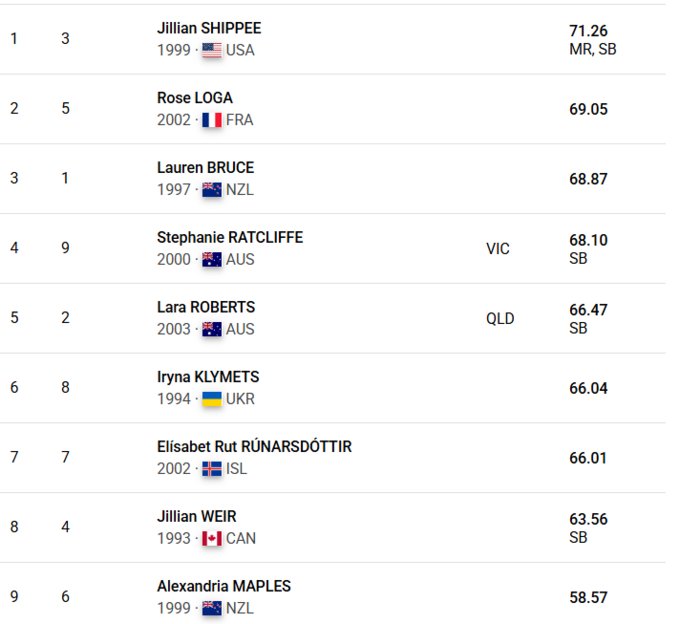Image resolution: width=680 pixels, height=624 pixels.
Task: Click the QLD state label
Action: pyautogui.click(x=500, y=319)
